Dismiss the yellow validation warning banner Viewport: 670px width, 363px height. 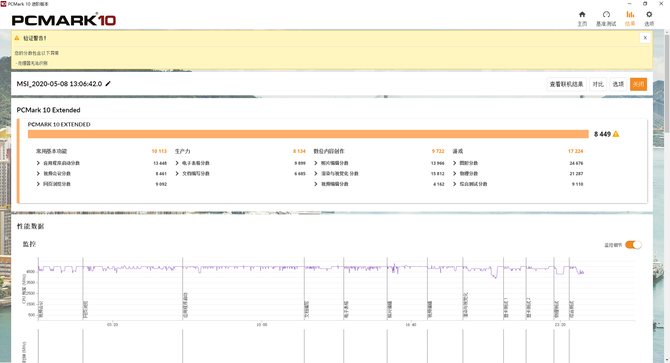click(645, 38)
